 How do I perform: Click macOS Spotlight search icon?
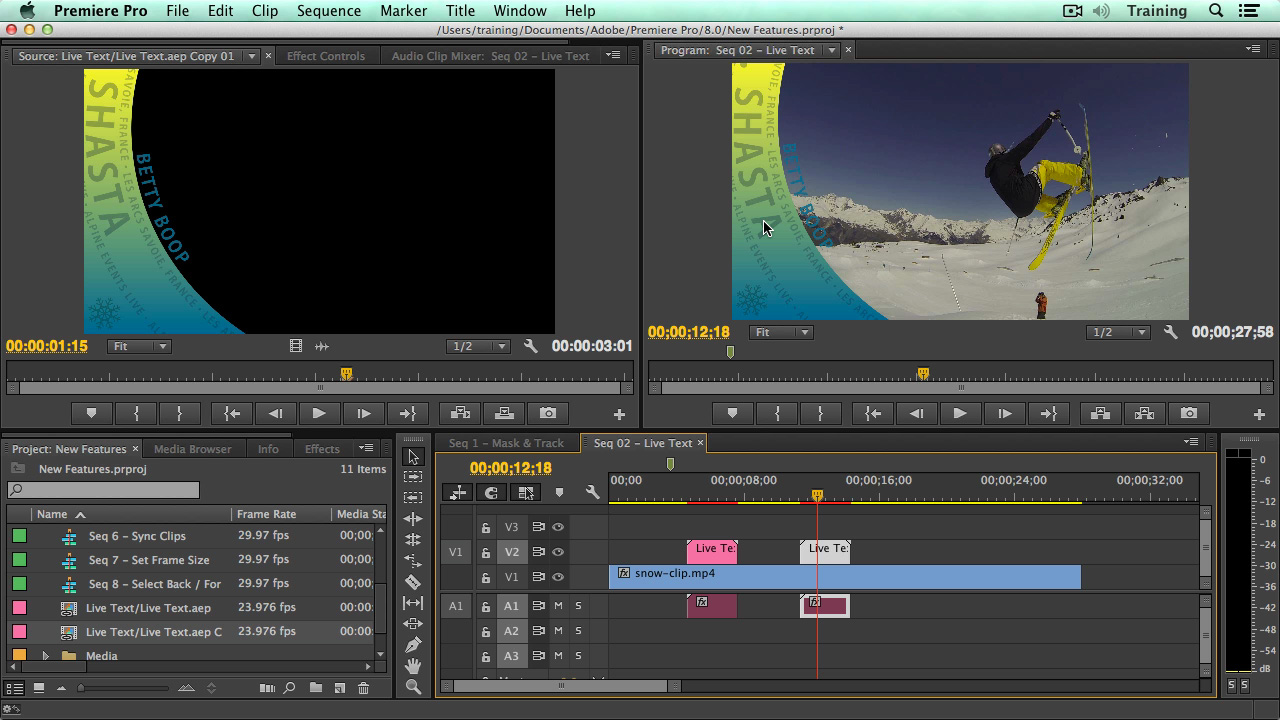coord(1217,11)
